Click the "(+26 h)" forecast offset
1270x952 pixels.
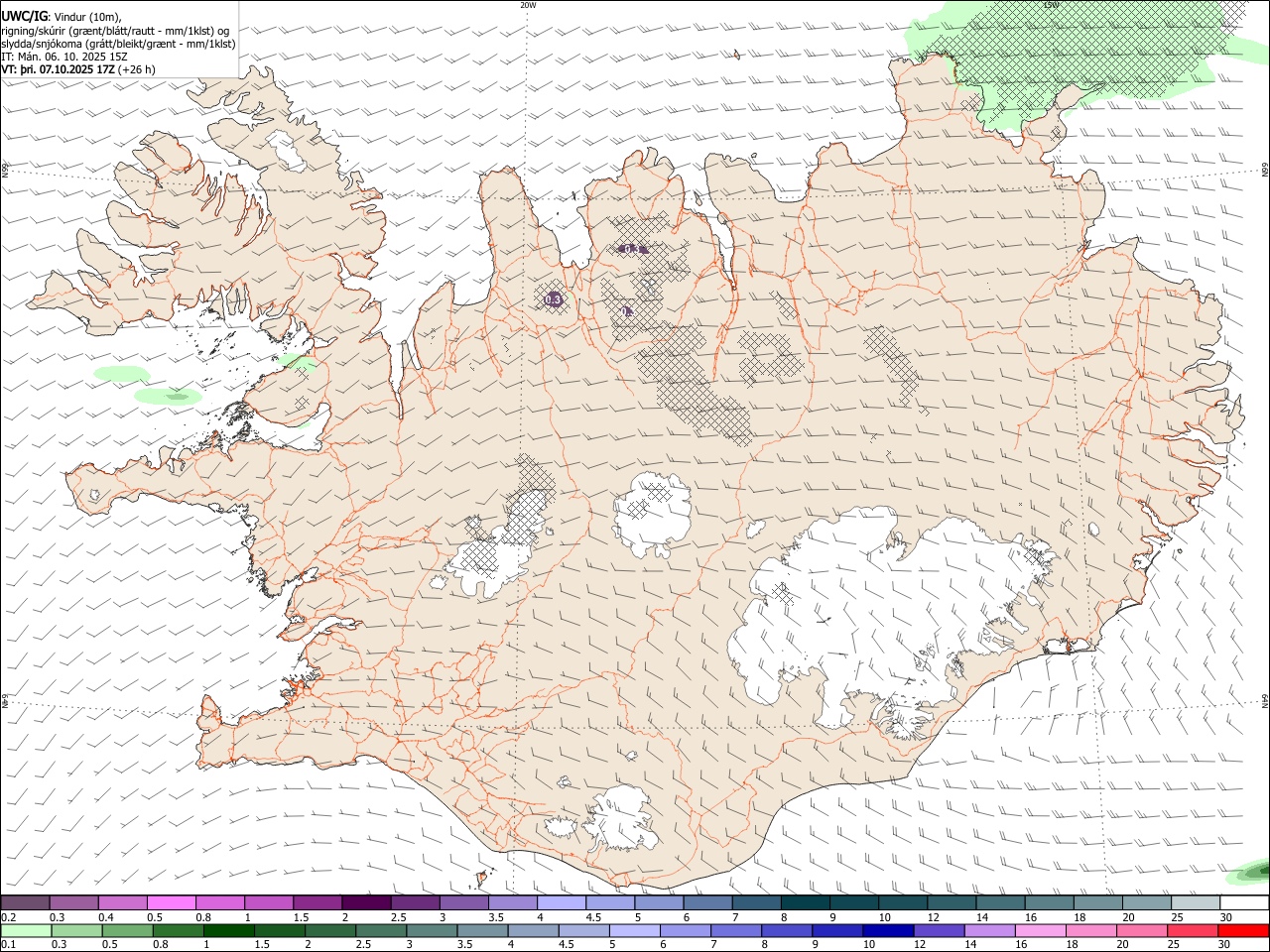click(x=136, y=69)
